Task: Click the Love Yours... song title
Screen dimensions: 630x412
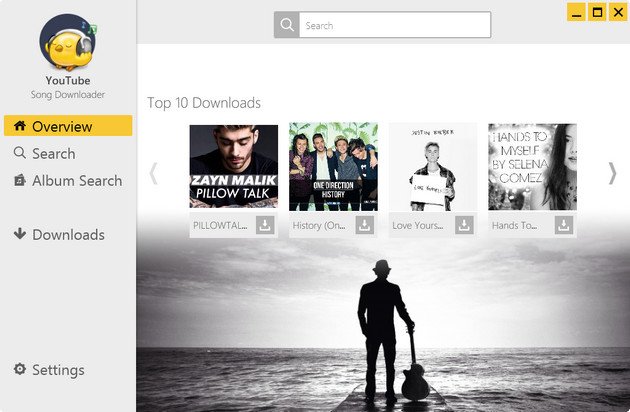Action: coord(418,225)
